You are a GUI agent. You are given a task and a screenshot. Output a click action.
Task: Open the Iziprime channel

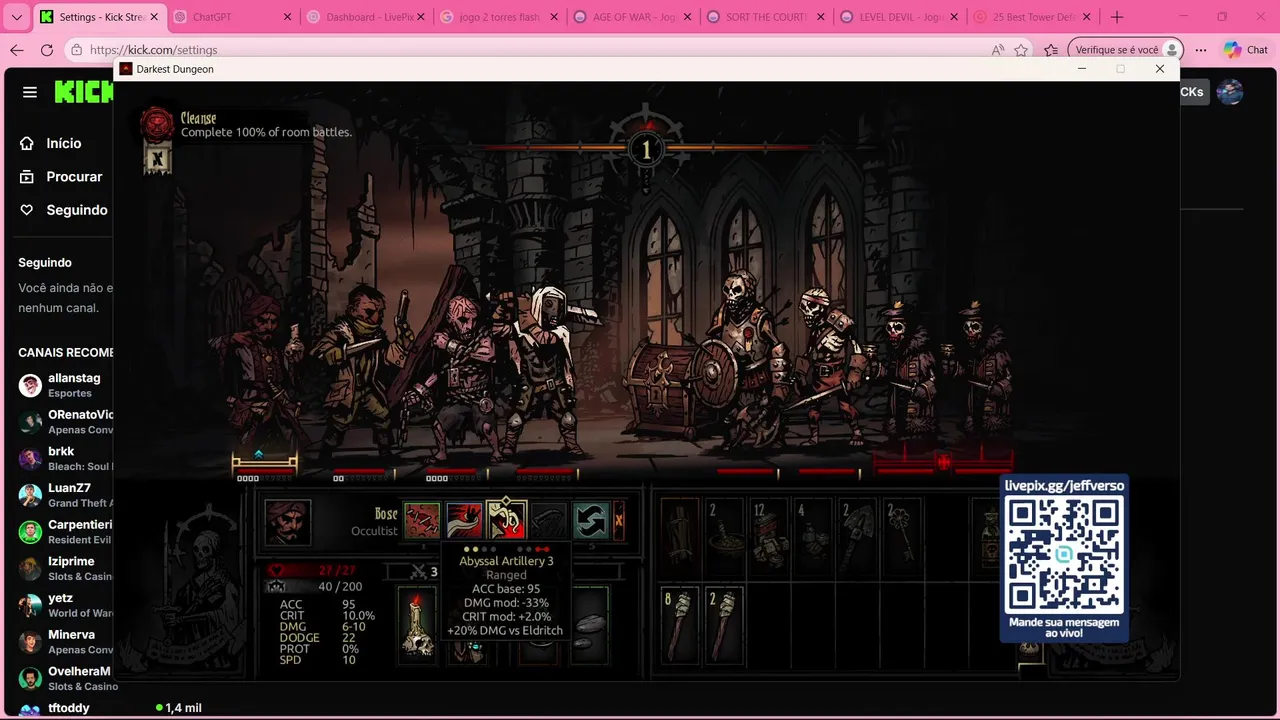[66, 568]
